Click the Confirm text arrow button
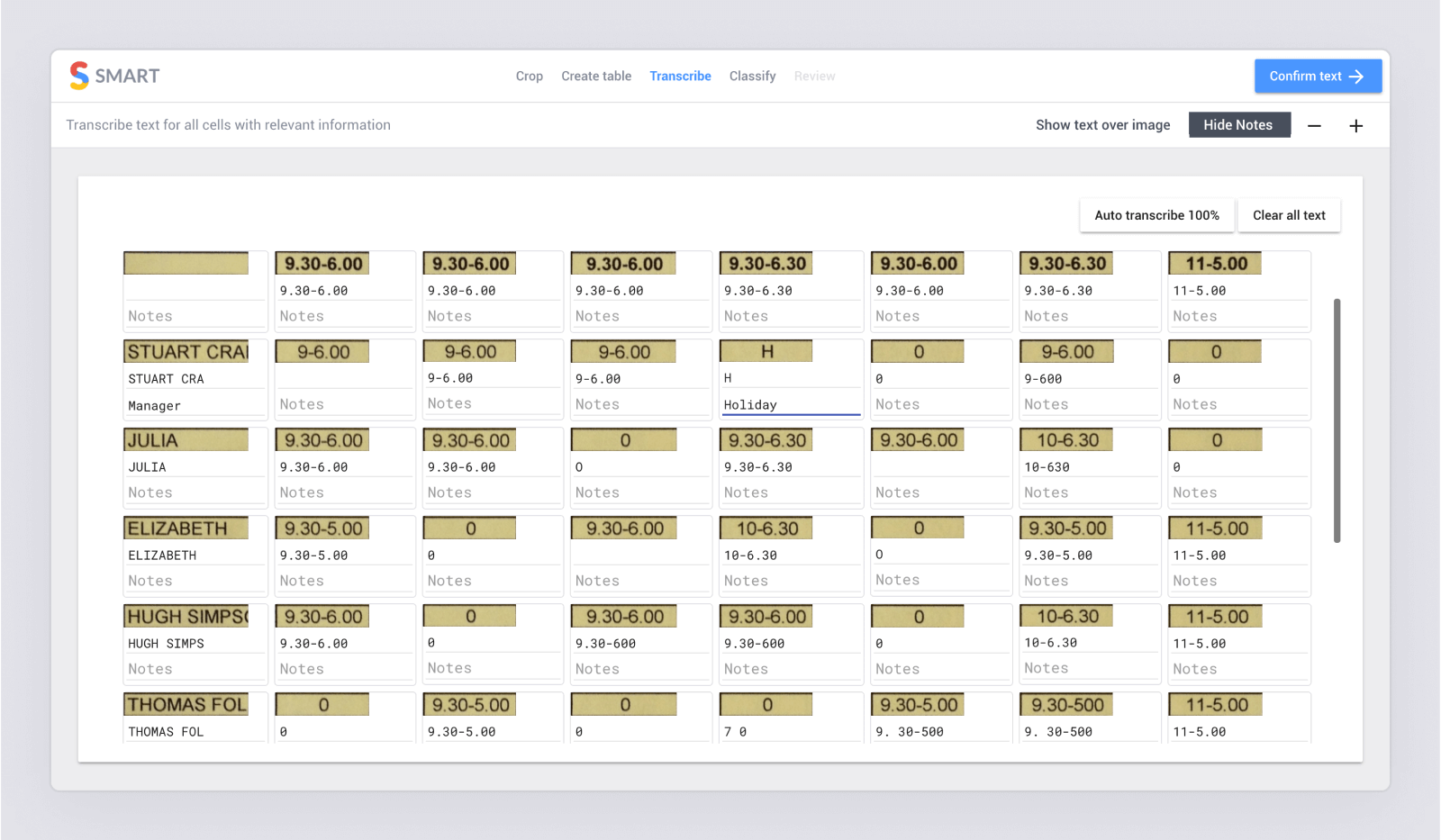 [1318, 77]
